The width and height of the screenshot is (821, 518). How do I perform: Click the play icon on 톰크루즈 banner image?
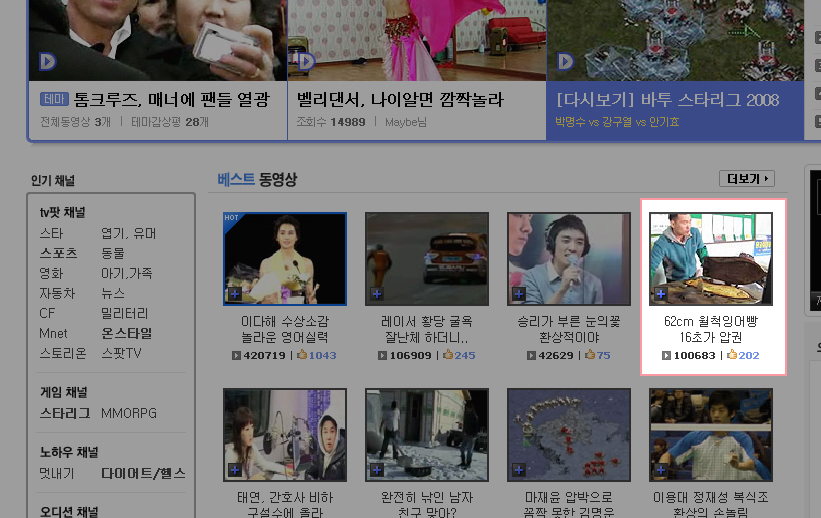48,62
